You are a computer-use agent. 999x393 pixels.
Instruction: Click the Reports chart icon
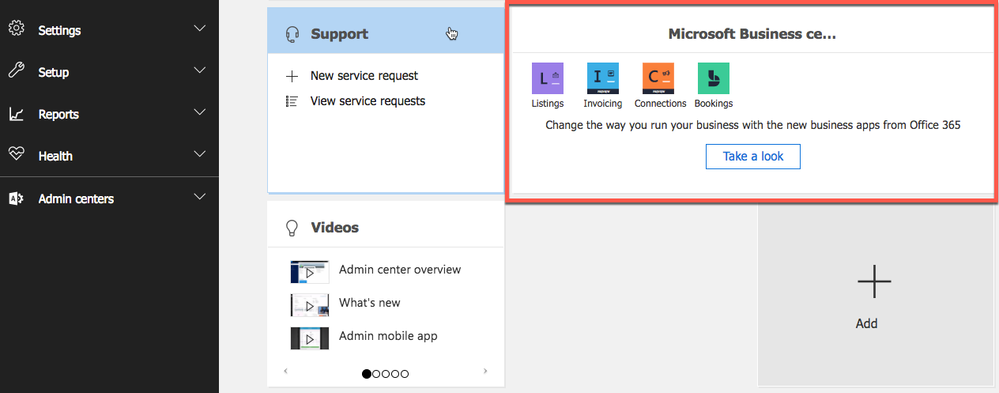[16, 114]
